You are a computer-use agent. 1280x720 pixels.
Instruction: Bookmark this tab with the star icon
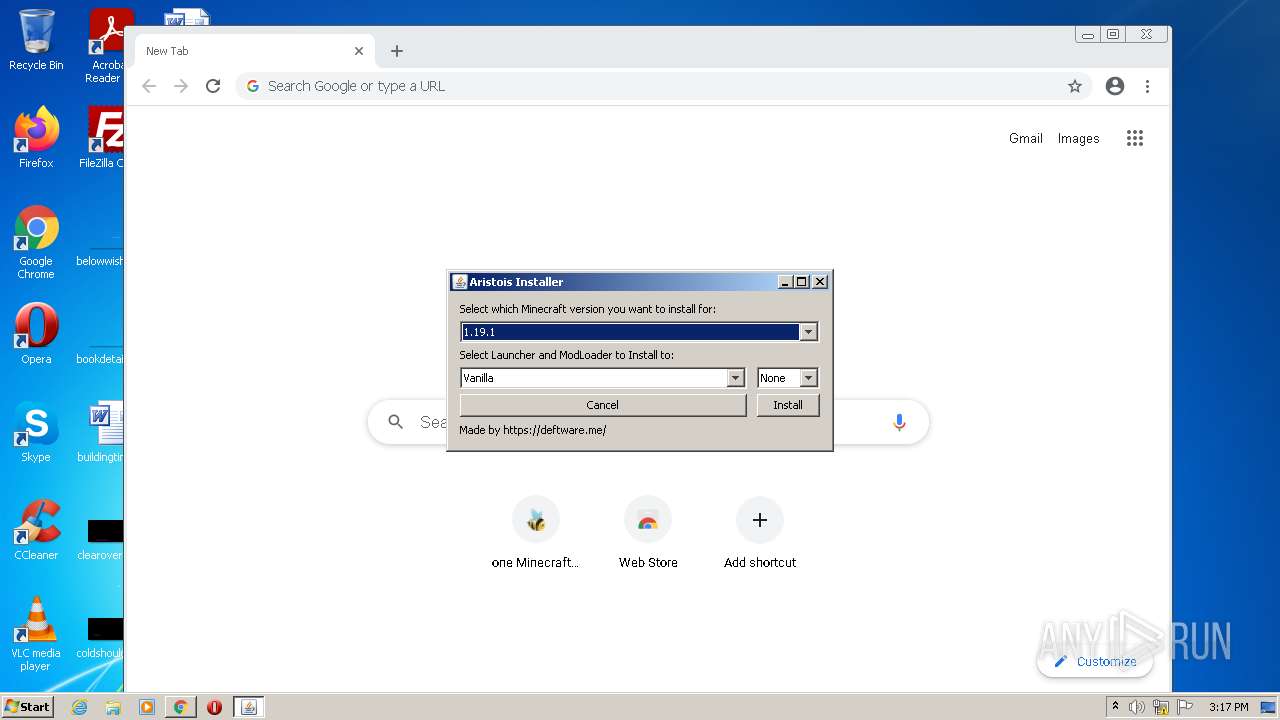point(1075,86)
